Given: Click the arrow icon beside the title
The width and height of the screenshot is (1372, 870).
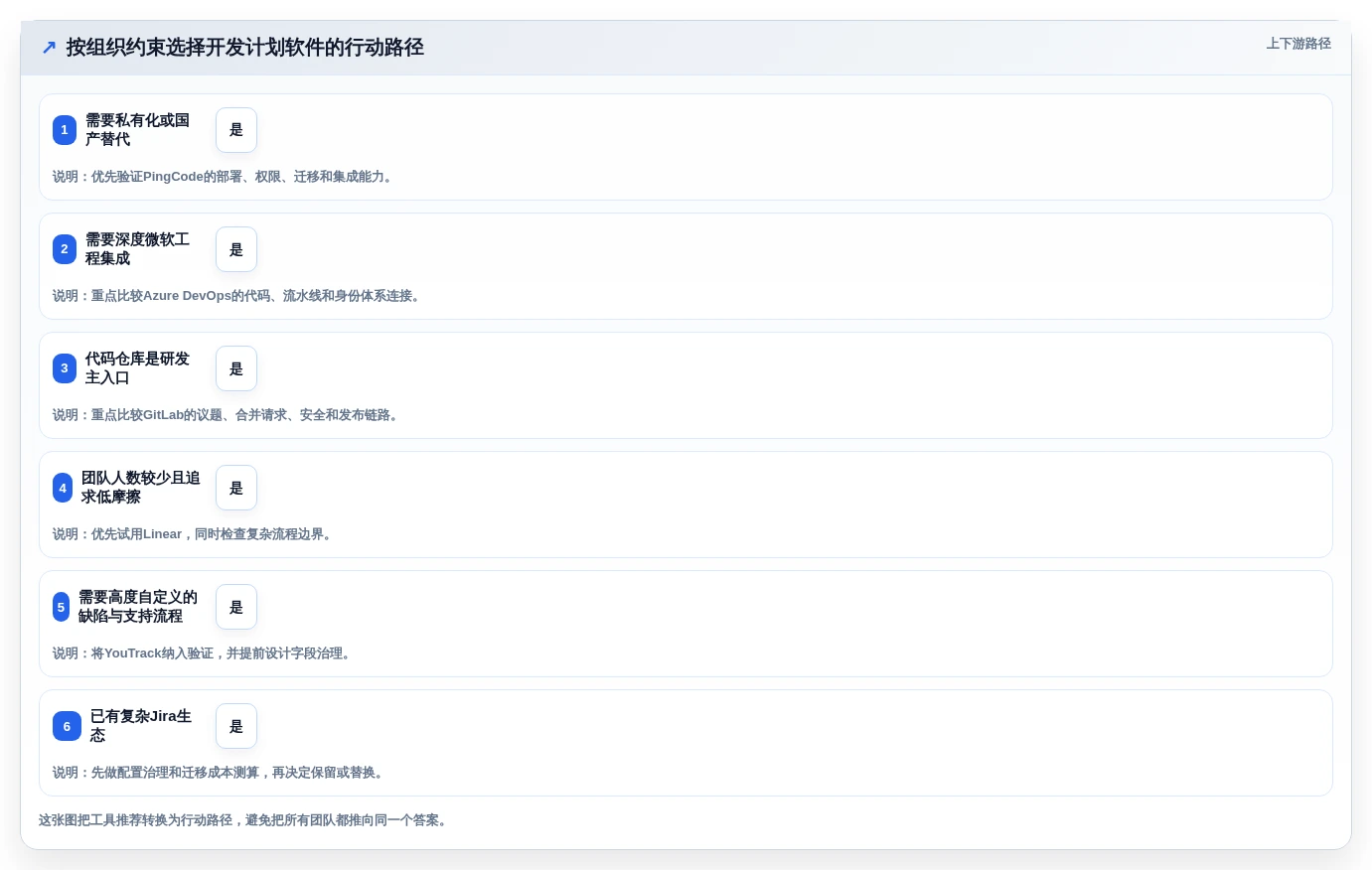Looking at the screenshot, I should (x=49, y=48).
